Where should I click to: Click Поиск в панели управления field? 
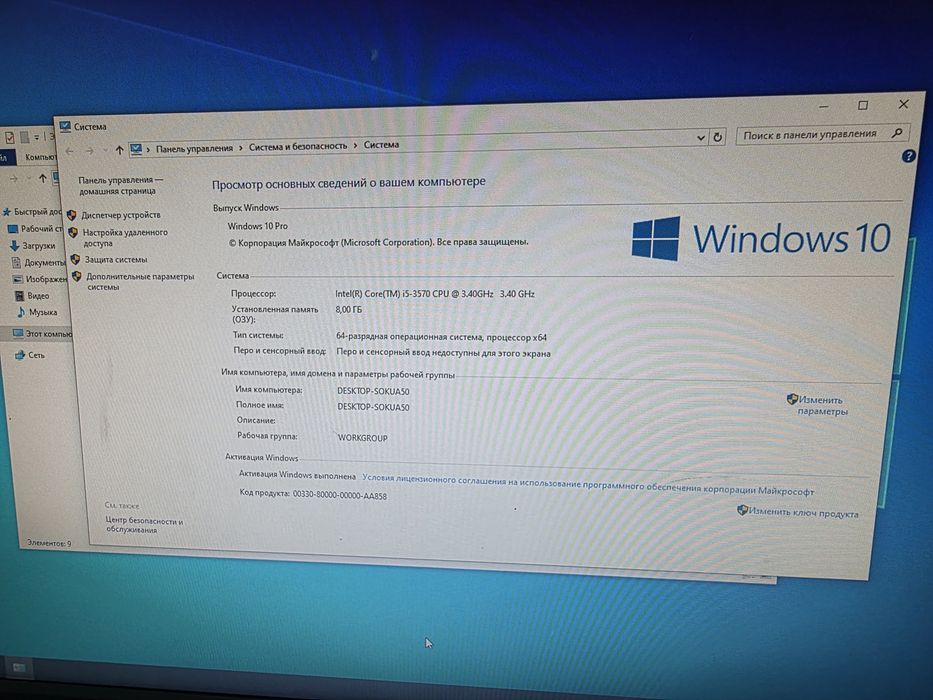click(x=823, y=134)
